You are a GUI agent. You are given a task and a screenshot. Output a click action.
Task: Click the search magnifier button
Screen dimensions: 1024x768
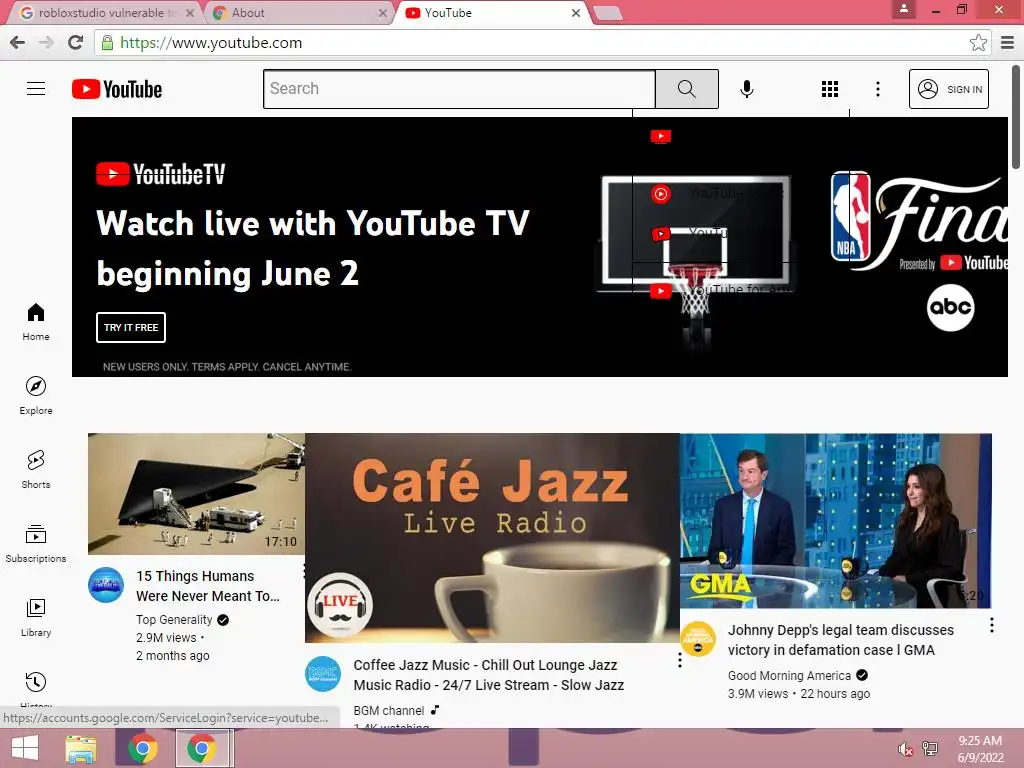[686, 89]
